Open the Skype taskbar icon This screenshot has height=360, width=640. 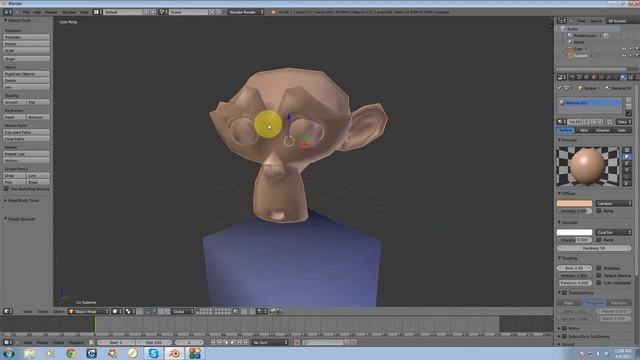(153, 353)
